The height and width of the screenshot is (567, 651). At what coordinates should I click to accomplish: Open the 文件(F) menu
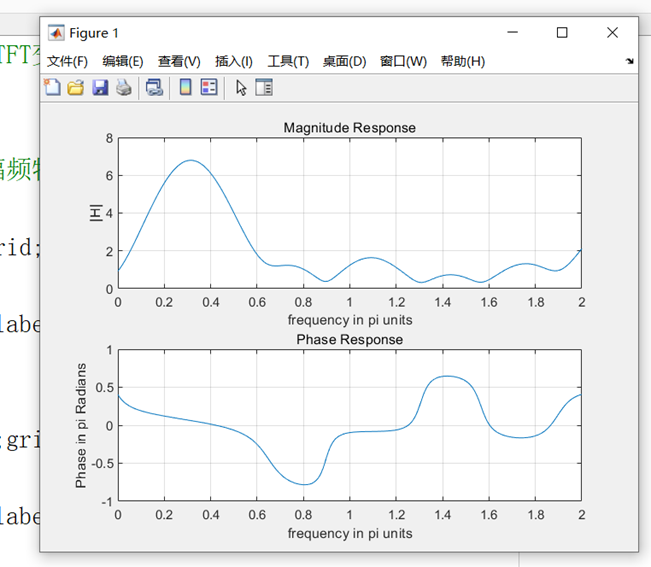[67, 61]
